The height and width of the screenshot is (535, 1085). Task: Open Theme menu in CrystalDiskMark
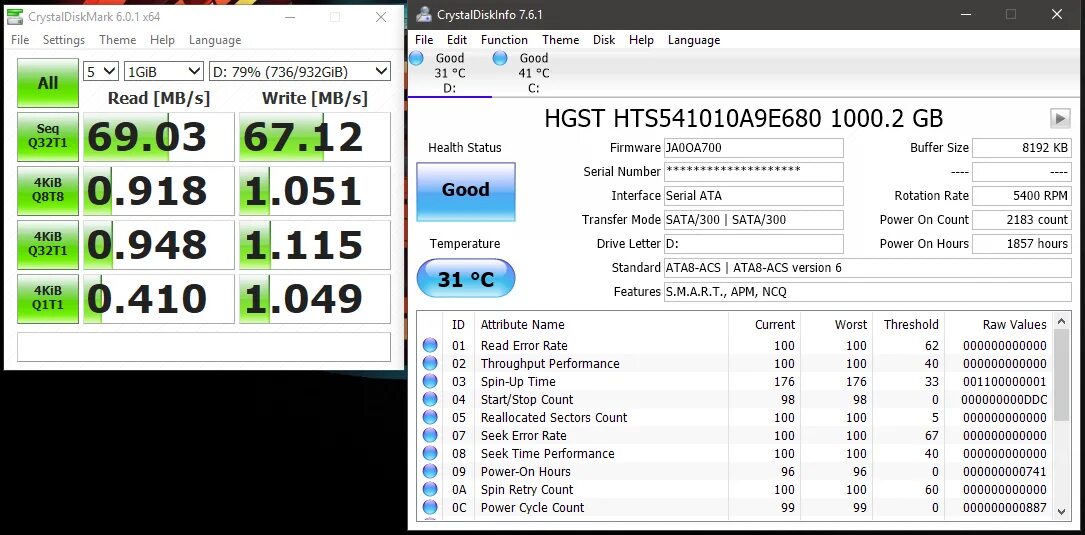pyautogui.click(x=118, y=39)
